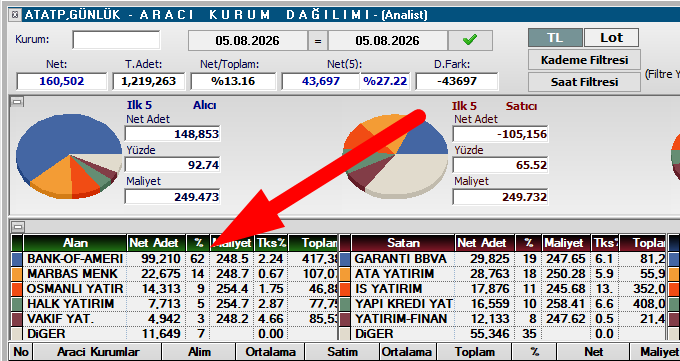Sort by the Alim column header
680x361 pixels.
199,352
